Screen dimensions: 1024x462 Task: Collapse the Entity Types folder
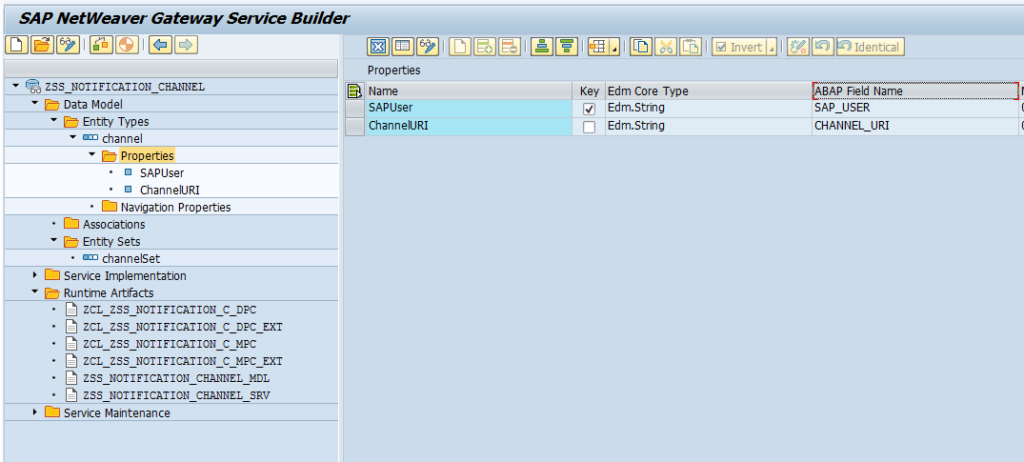tap(54, 121)
